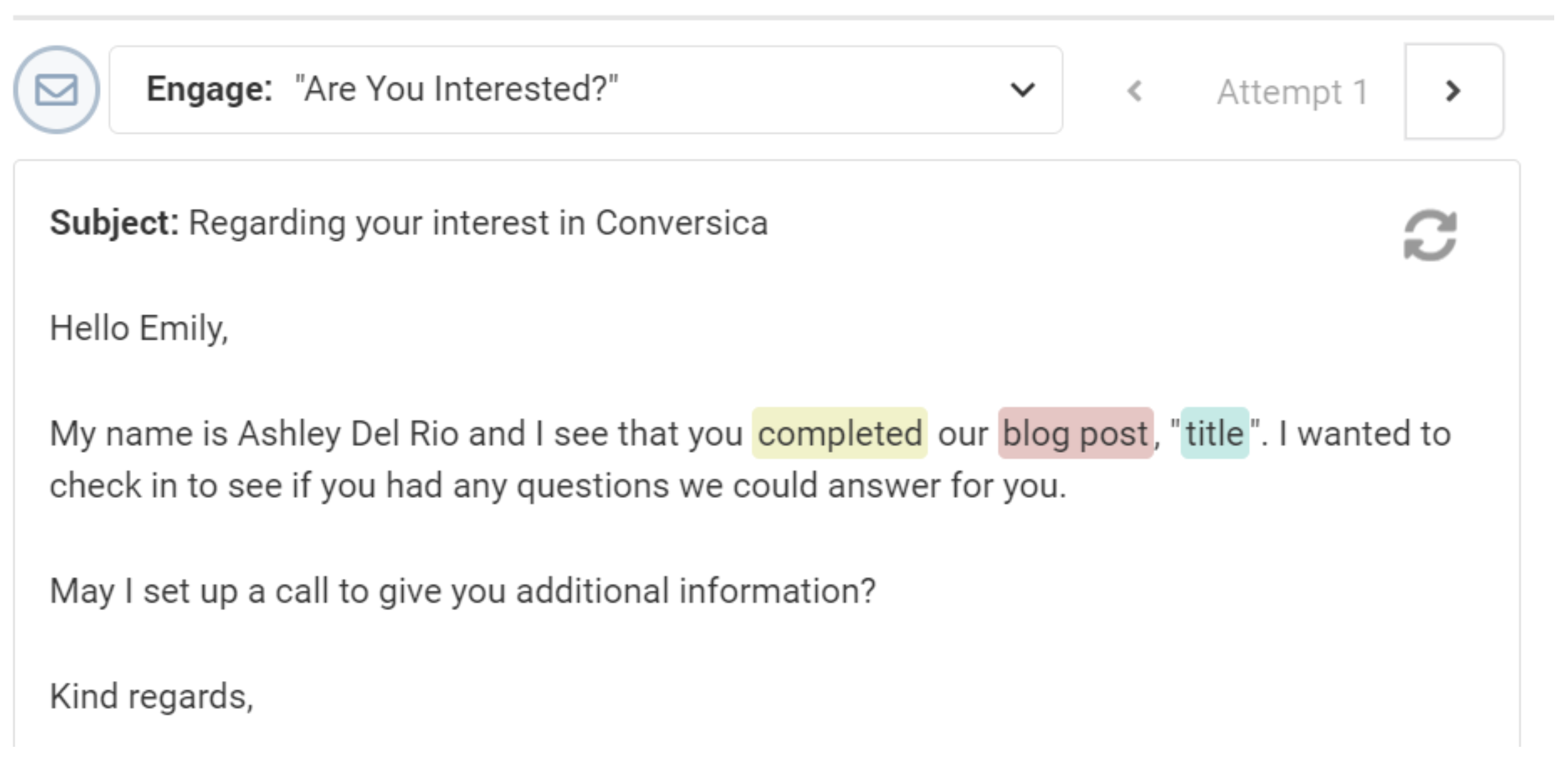Click the red "blog post" highlight

click(1075, 433)
